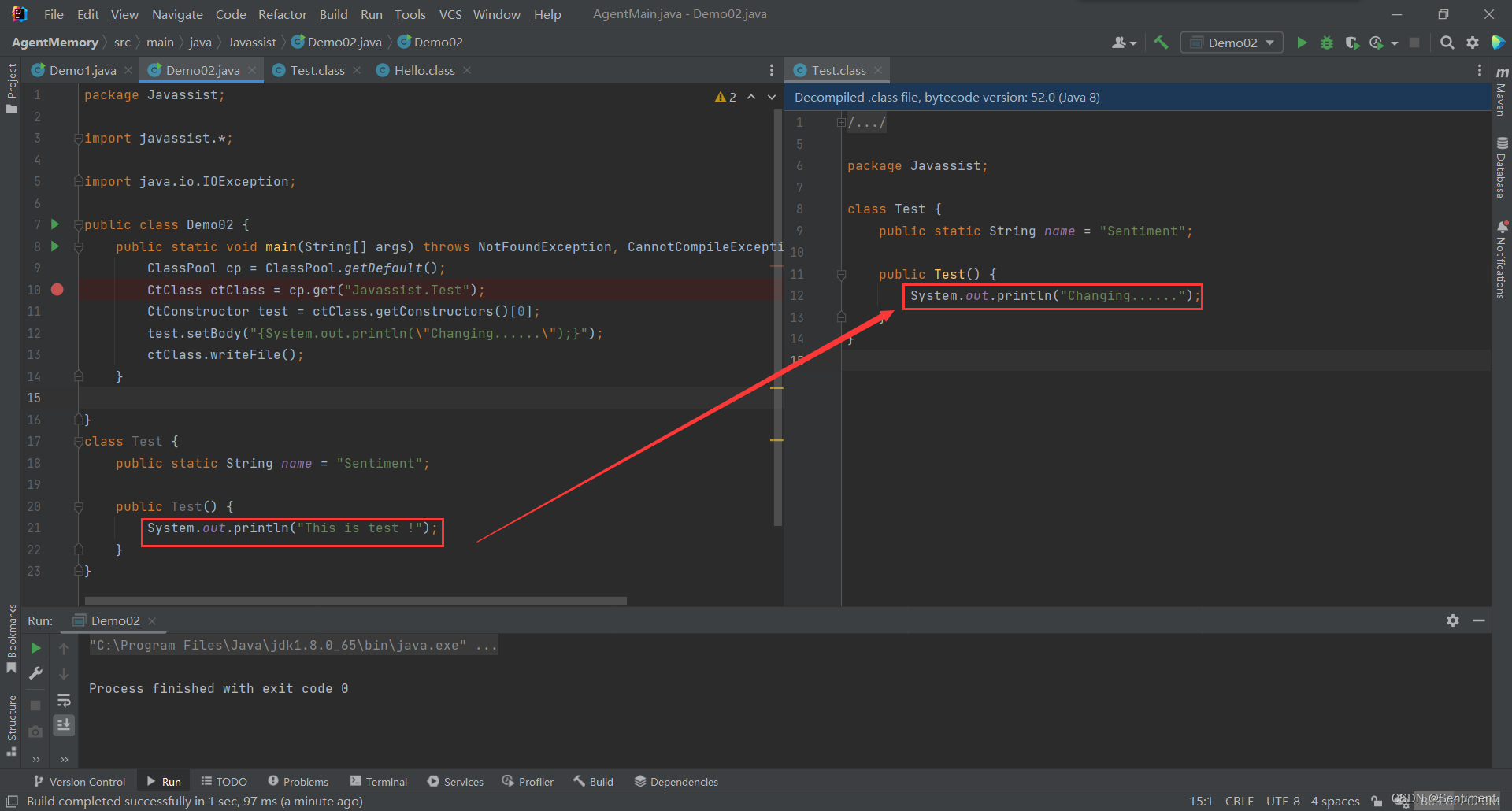Open the Demo02 run configuration dropdown

1232,43
